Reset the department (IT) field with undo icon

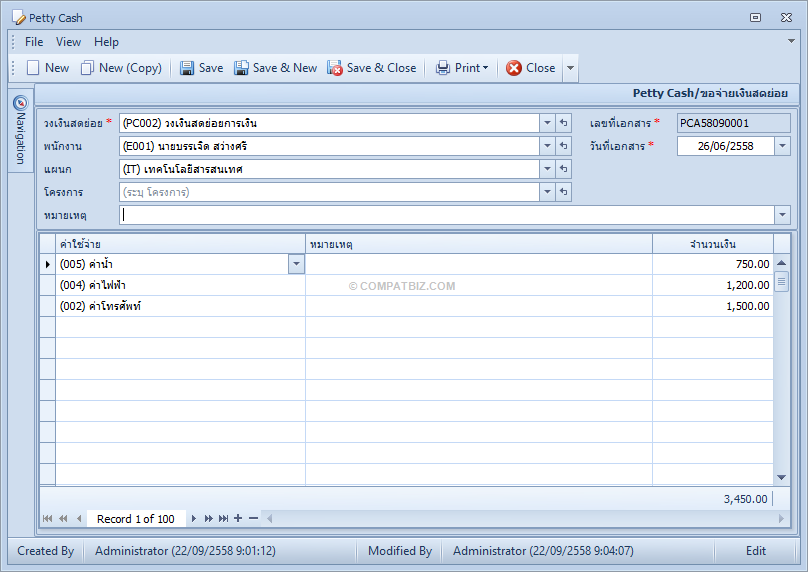(x=564, y=169)
